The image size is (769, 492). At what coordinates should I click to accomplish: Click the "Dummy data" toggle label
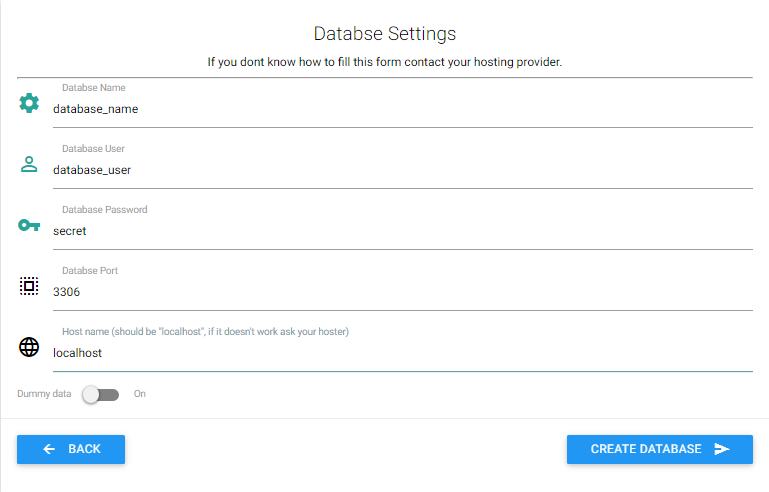(44, 394)
